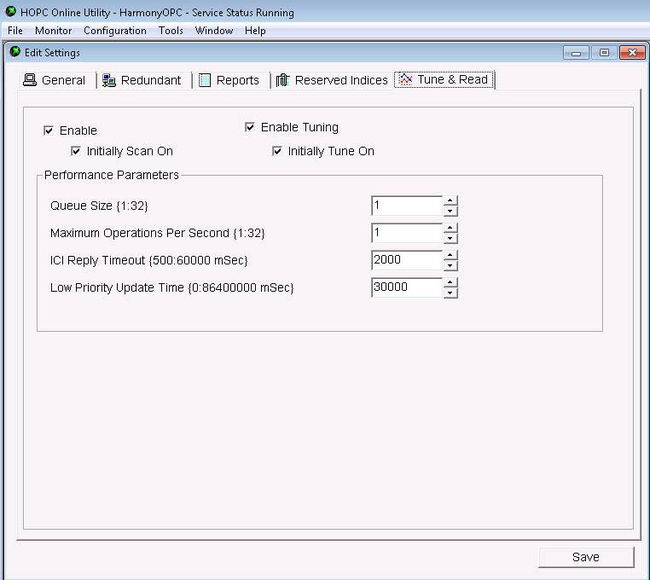
Task: Toggle the Initially Scan On checkbox
Action: pyautogui.click(x=76, y=151)
